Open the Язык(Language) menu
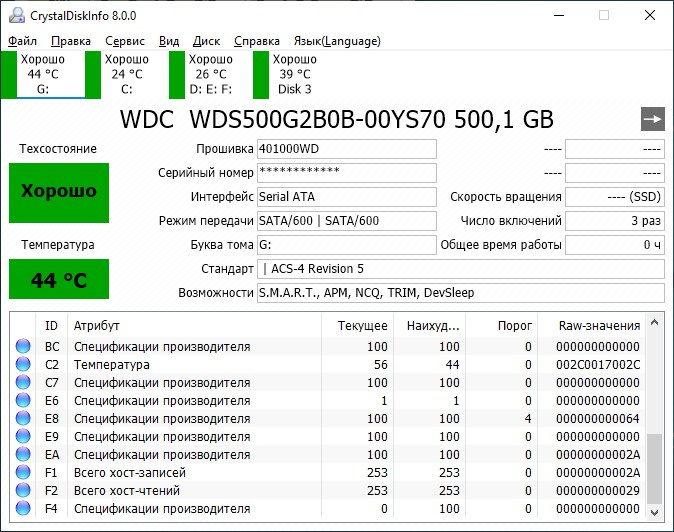Image resolution: width=674 pixels, height=532 pixels. click(x=336, y=41)
